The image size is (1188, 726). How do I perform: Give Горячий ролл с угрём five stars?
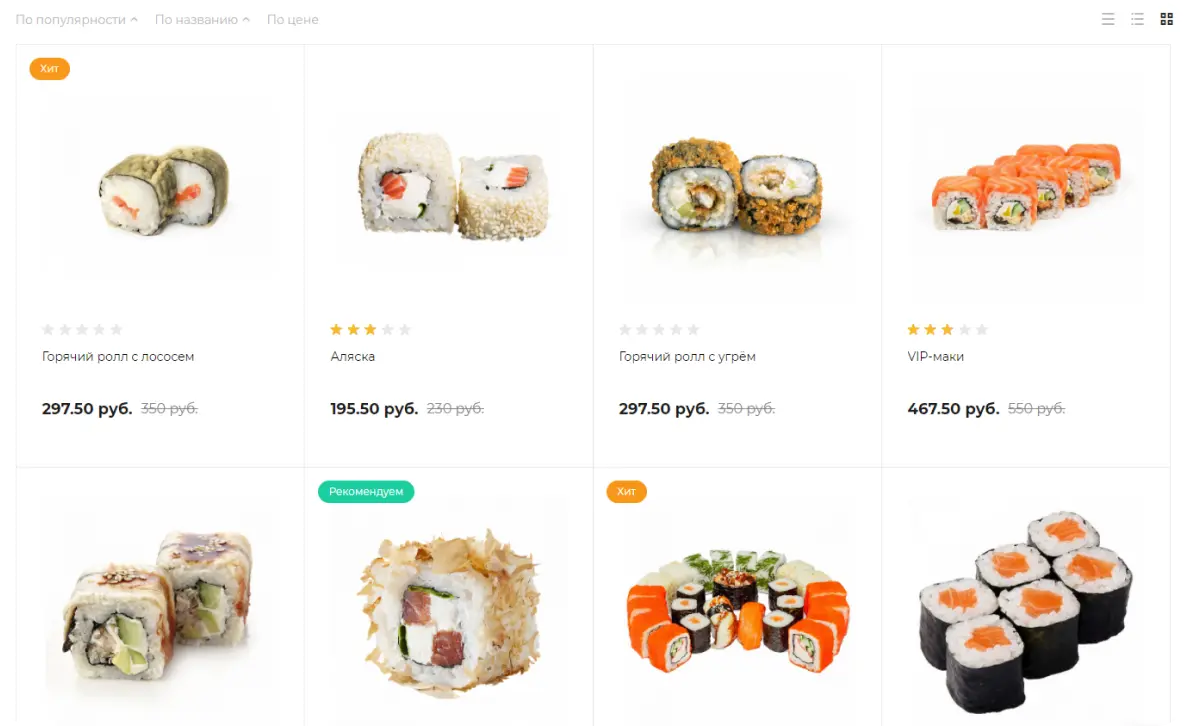(x=692, y=330)
